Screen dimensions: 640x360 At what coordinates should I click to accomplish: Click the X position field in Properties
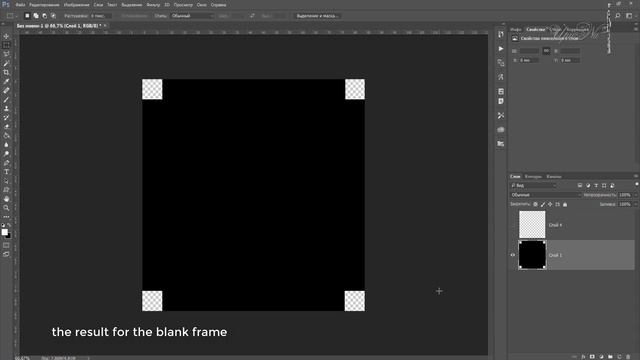529,60
